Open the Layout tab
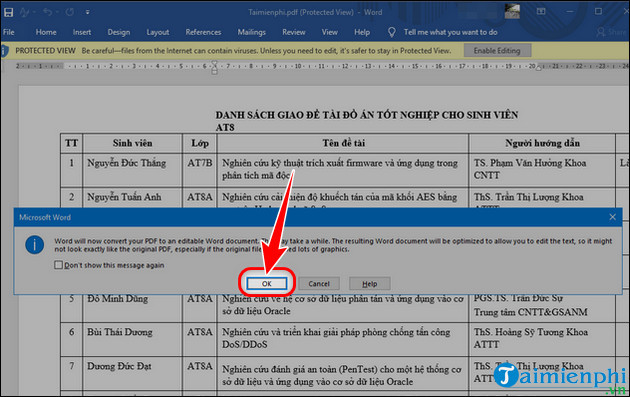The image size is (630, 397). click(158, 32)
